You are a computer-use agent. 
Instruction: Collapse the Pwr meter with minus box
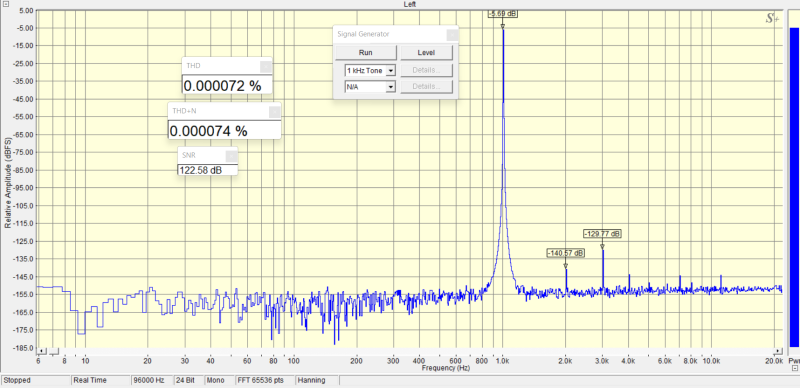pos(795,368)
